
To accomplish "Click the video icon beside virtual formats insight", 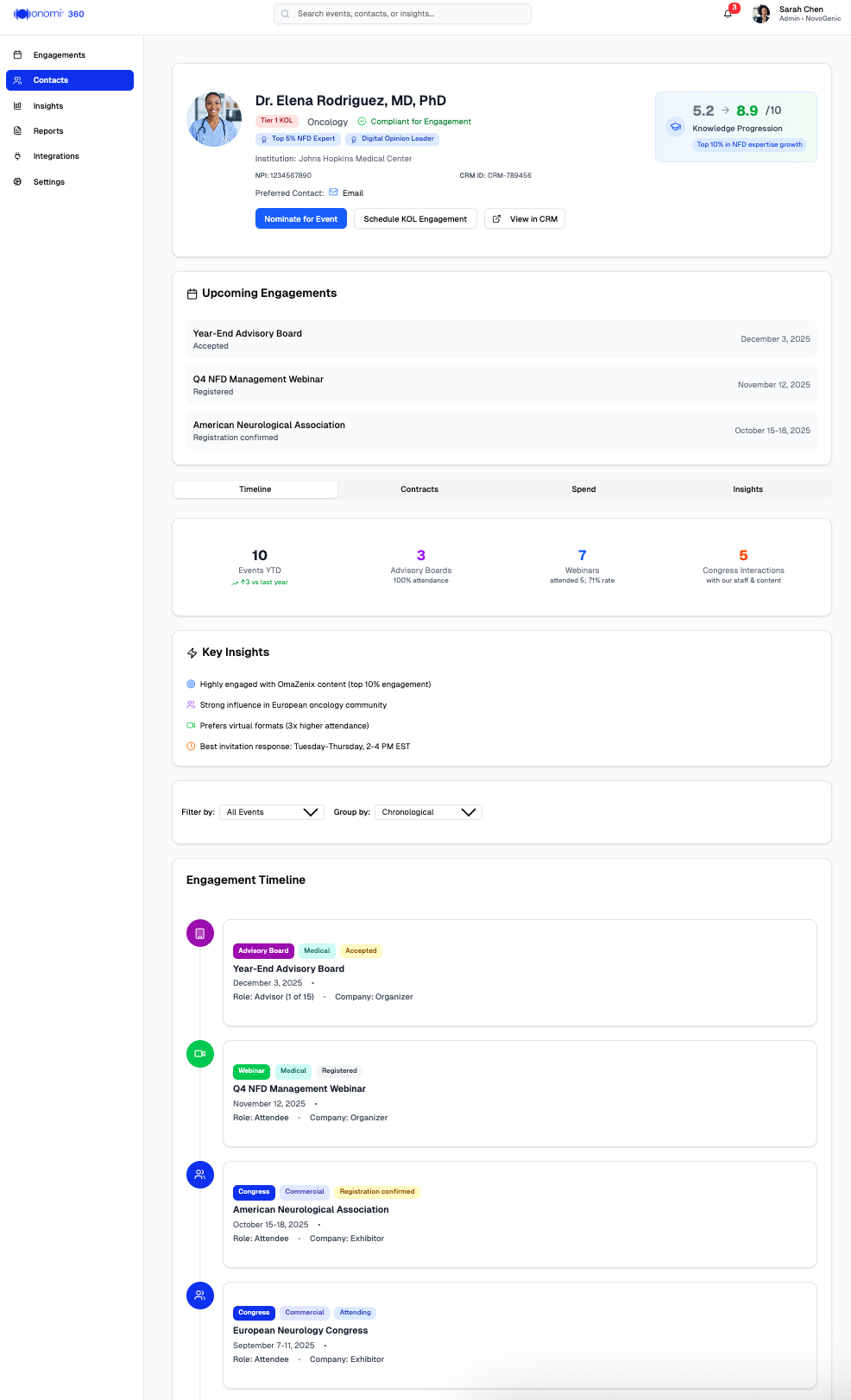I will (x=191, y=726).
